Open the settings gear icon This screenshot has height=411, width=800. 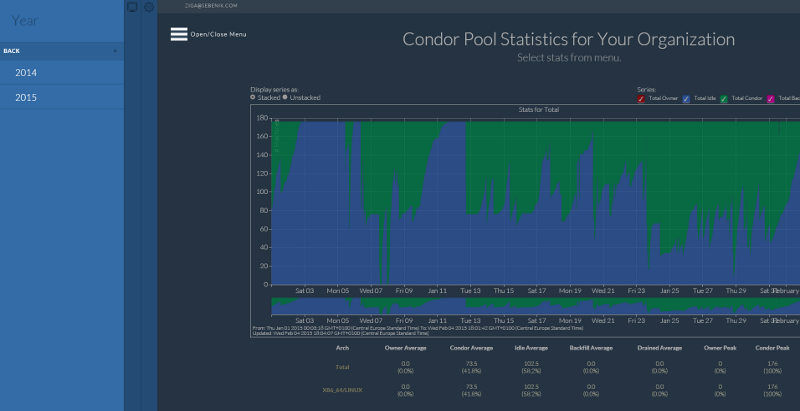click(149, 7)
